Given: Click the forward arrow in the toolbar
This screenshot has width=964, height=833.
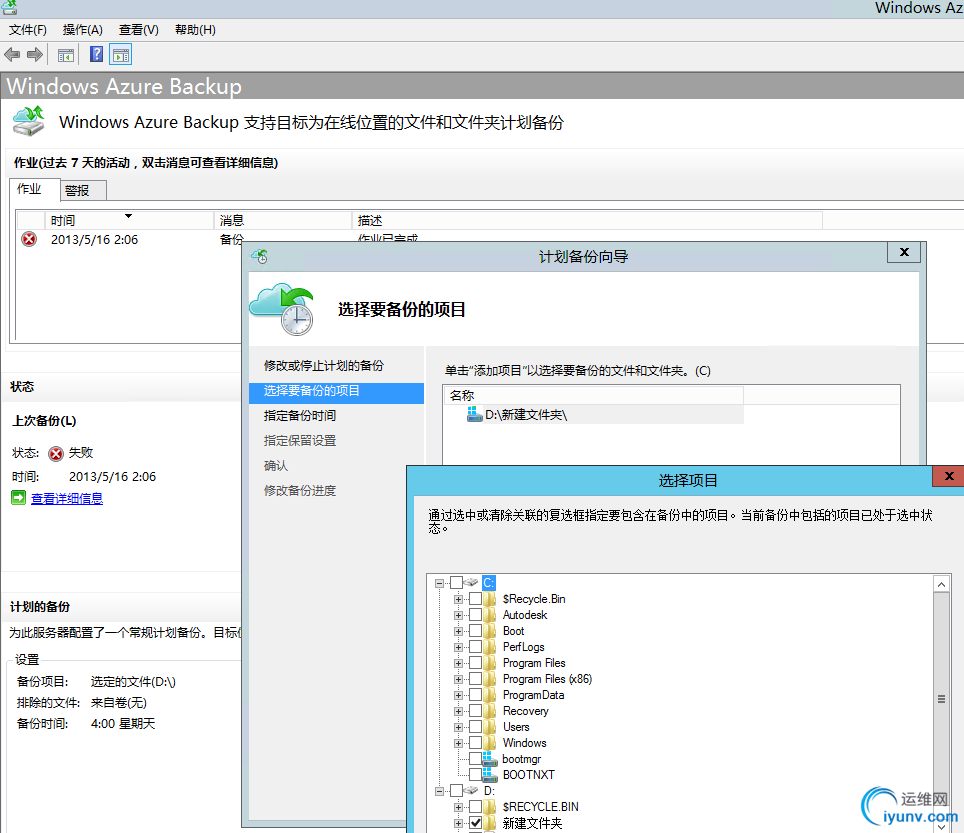Looking at the screenshot, I should pos(35,55).
